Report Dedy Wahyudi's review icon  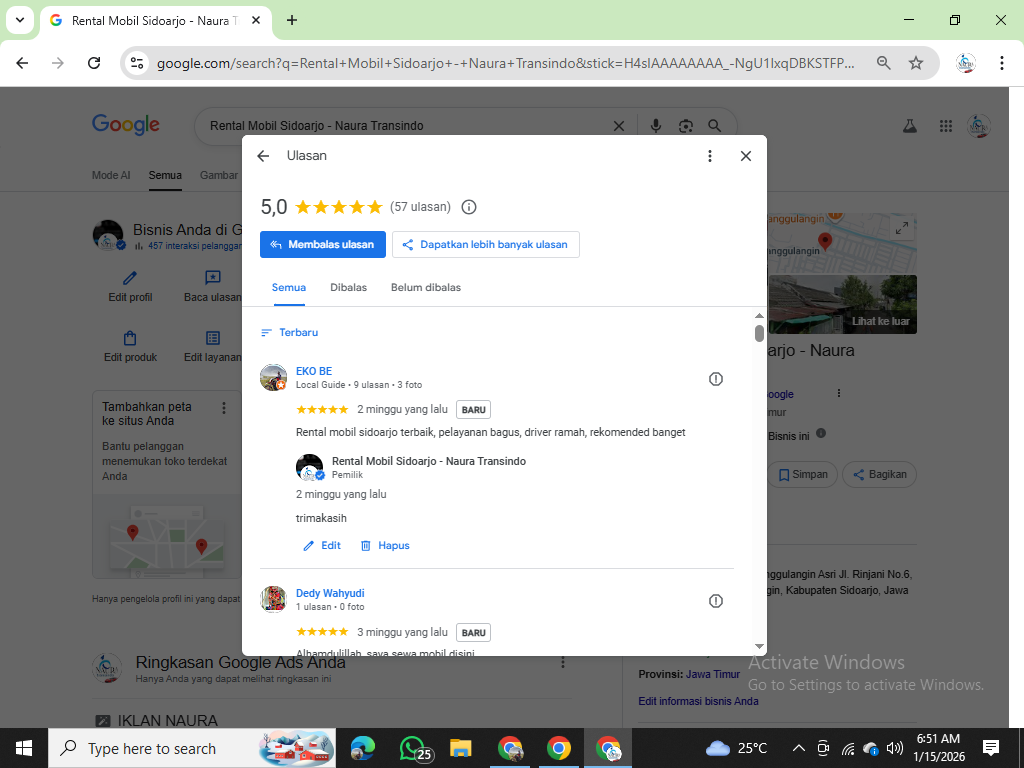pyautogui.click(x=715, y=601)
